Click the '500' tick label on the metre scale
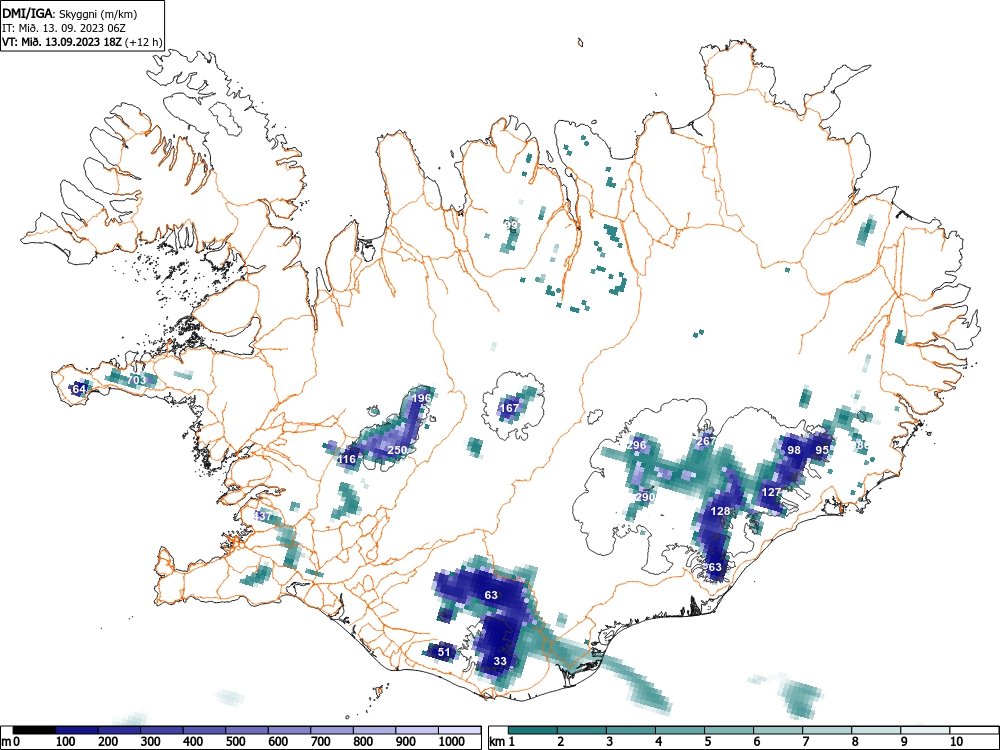 tap(237, 741)
